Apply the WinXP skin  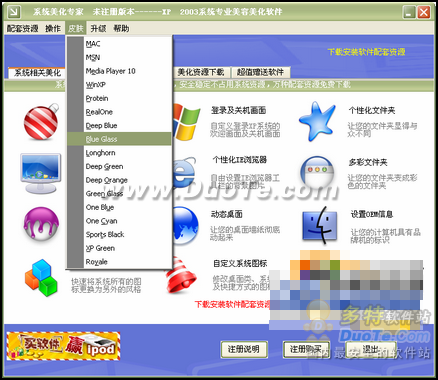pos(119,85)
